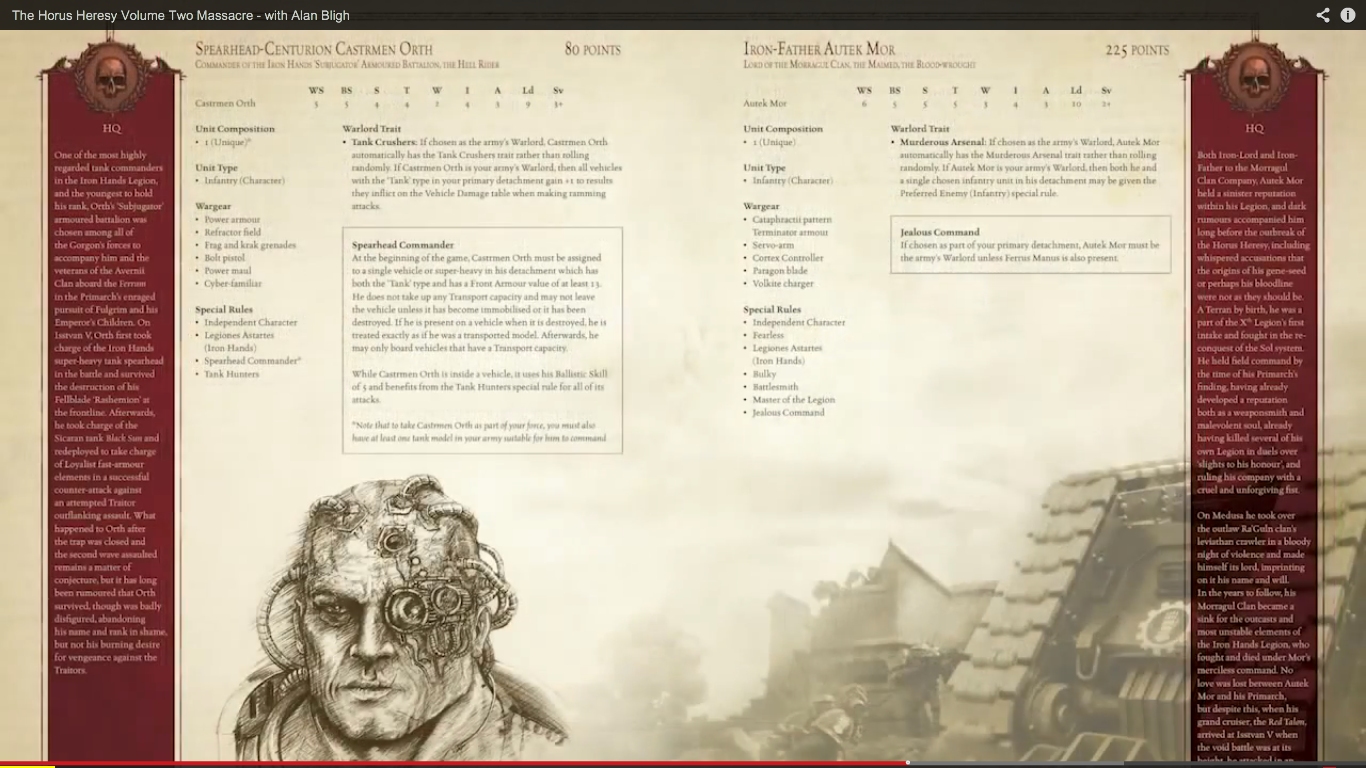Select the "Master of the Legion" rule
Screen dimensions: 1366x768
point(794,400)
